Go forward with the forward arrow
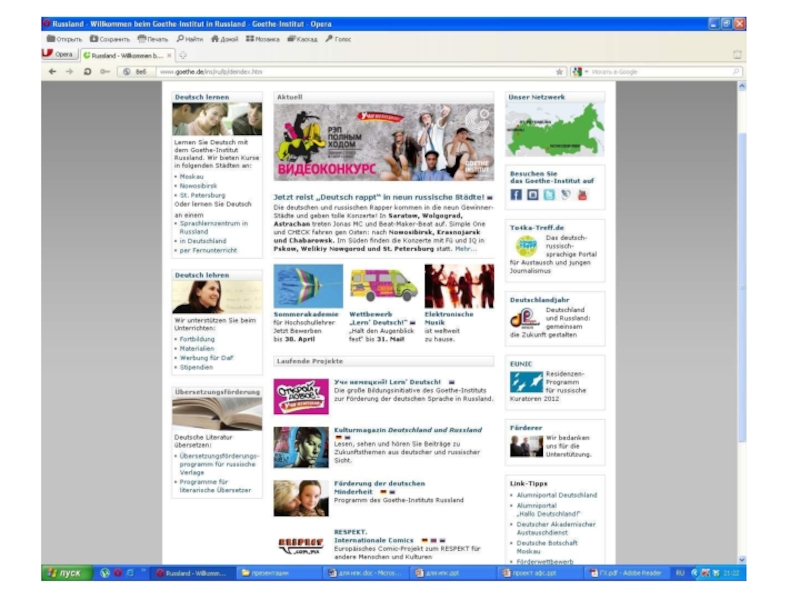Viewport: 800px width, 600px height. click(x=69, y=72)
